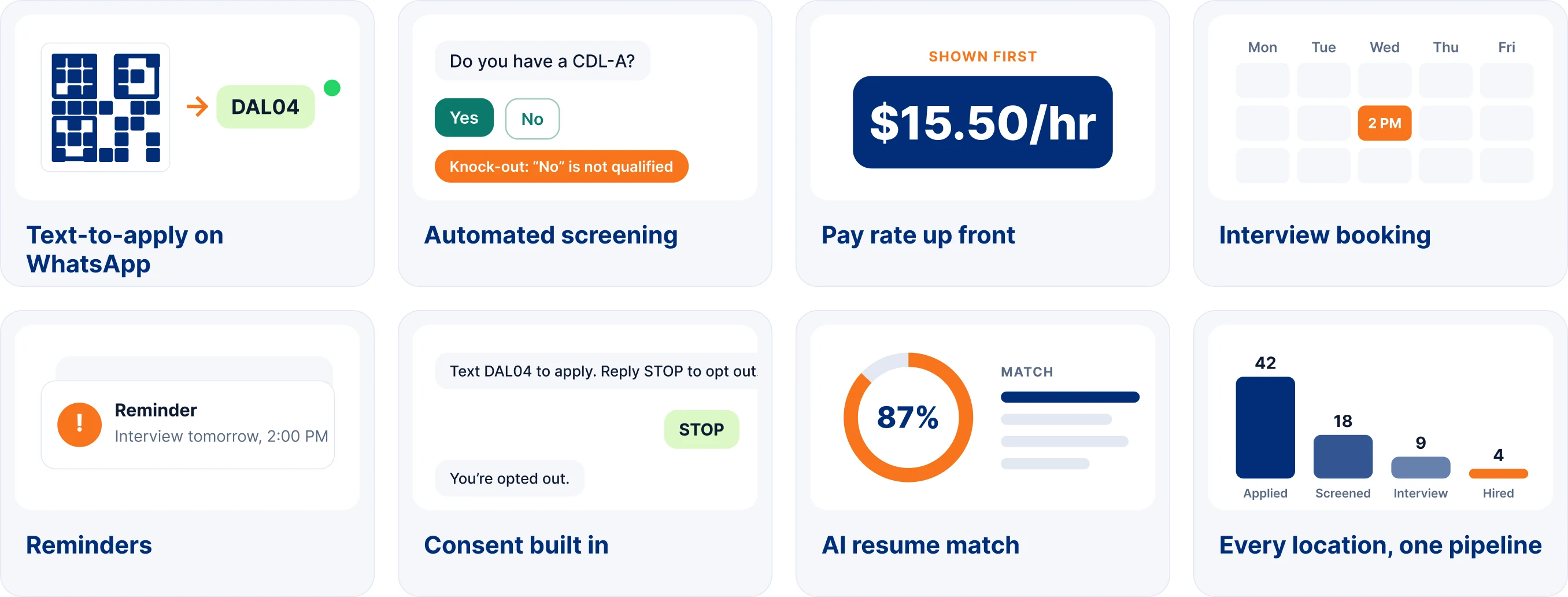This screenshot has width=1568, height=597.
Task: Click the Interview bar showing 9
Action: tap(1420, 467)
